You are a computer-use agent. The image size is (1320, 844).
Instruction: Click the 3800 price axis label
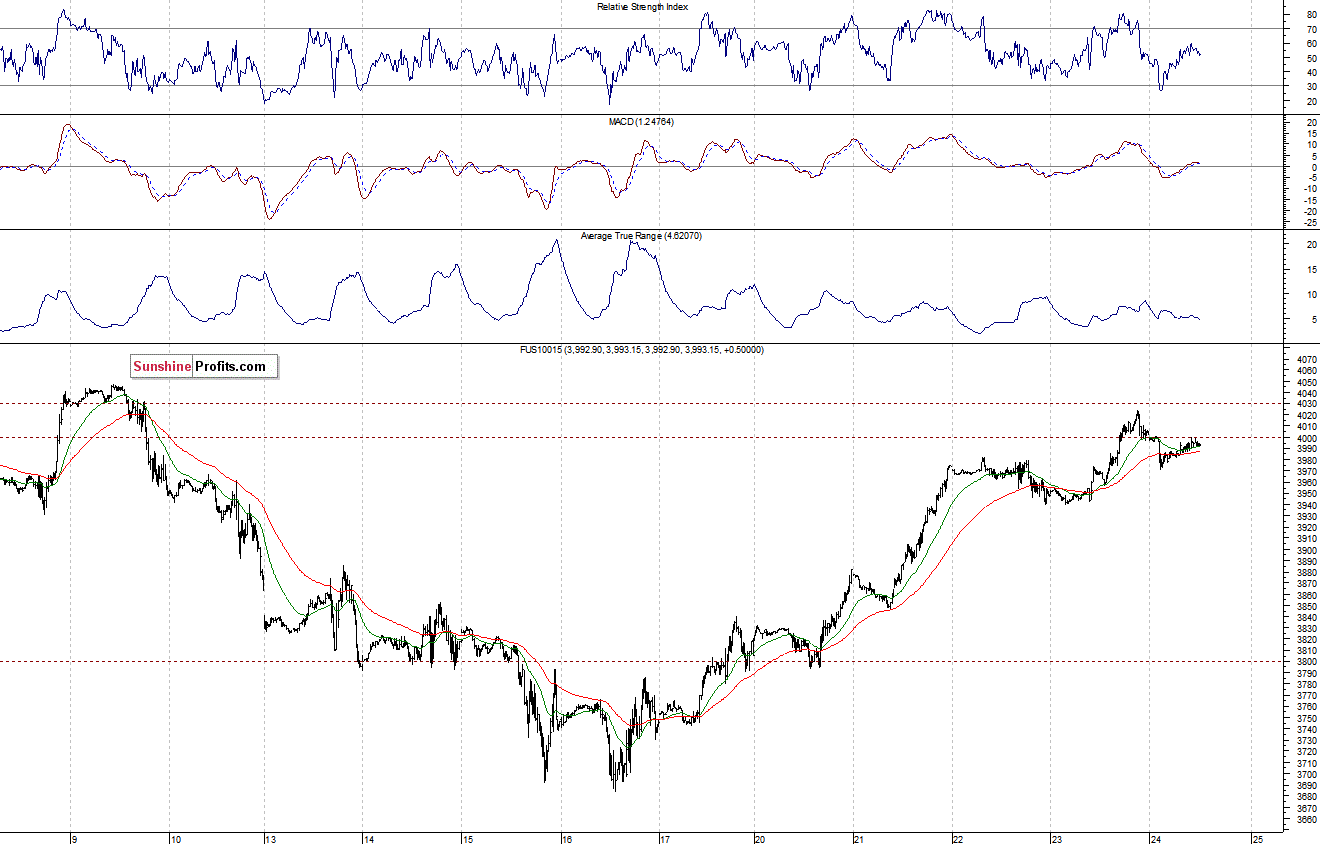click(1305, 662)
